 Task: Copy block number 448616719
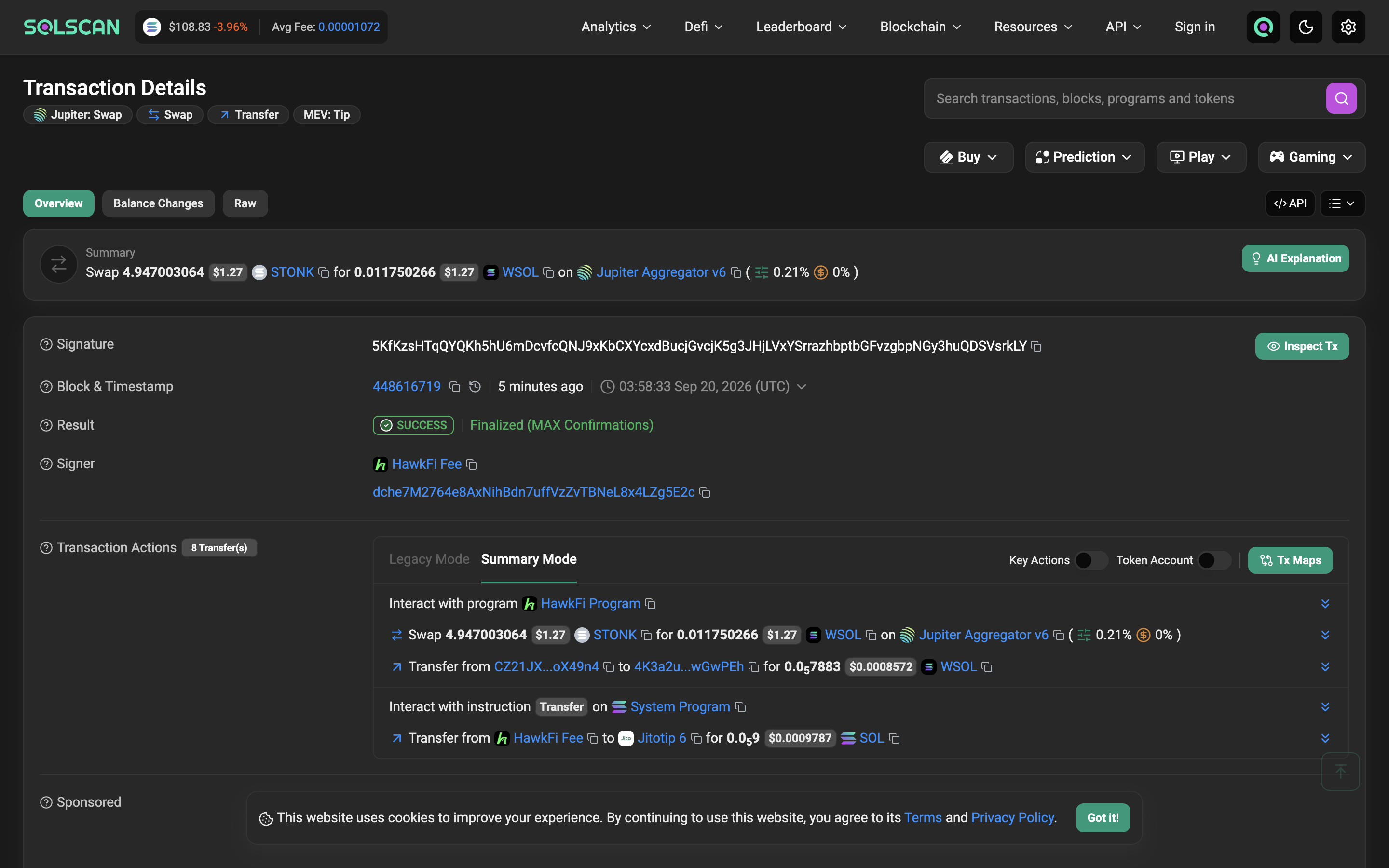tap(455, 387)
